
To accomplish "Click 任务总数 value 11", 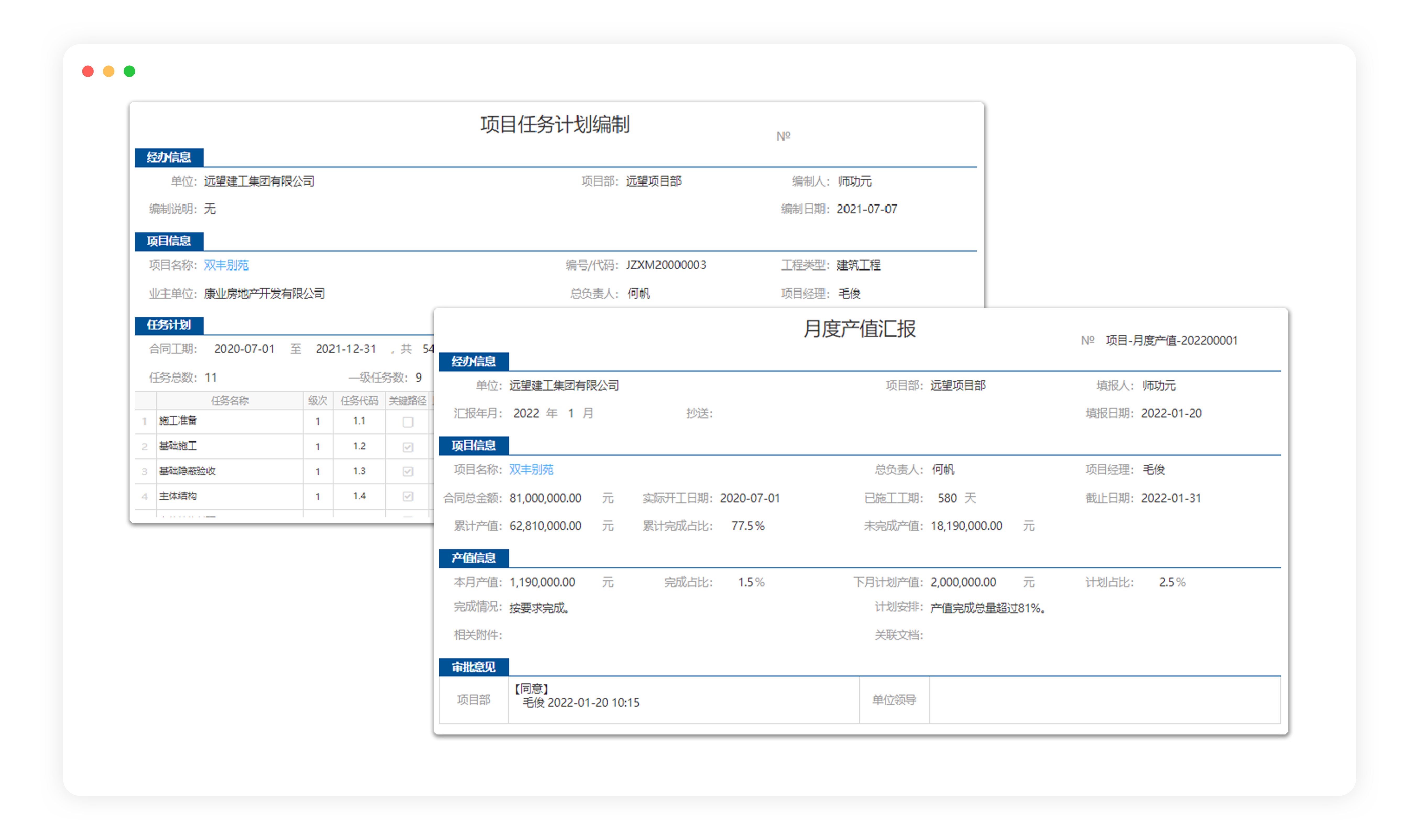I will click(211, 378).
